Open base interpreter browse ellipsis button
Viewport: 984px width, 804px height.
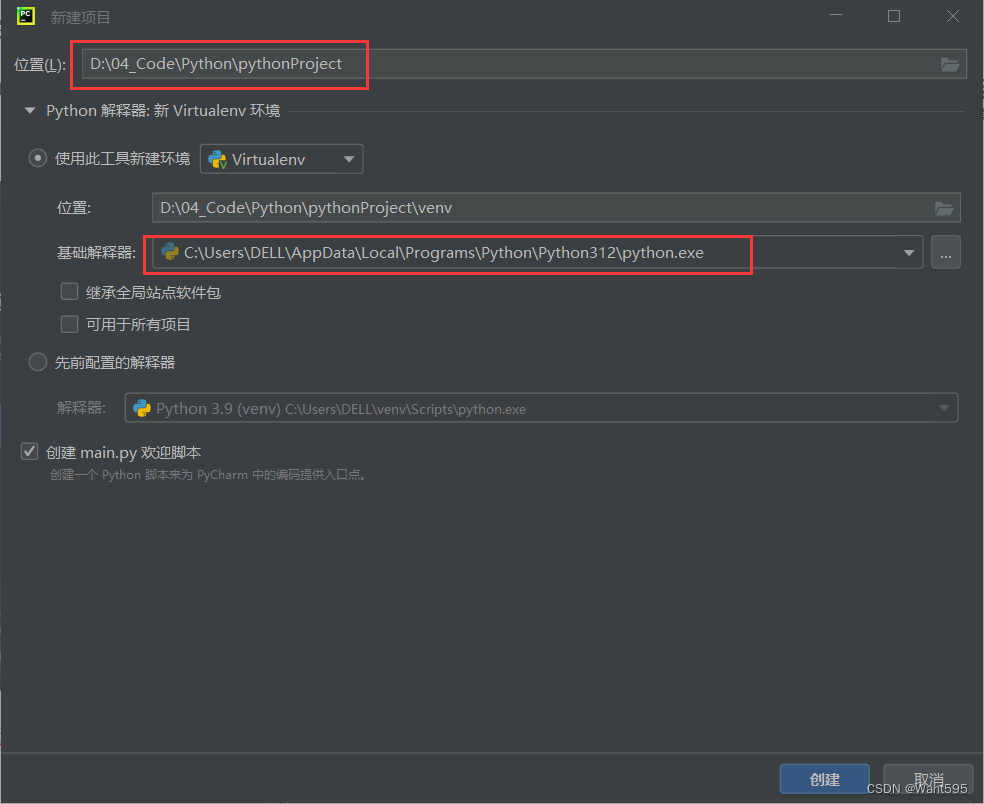[946, 252]
